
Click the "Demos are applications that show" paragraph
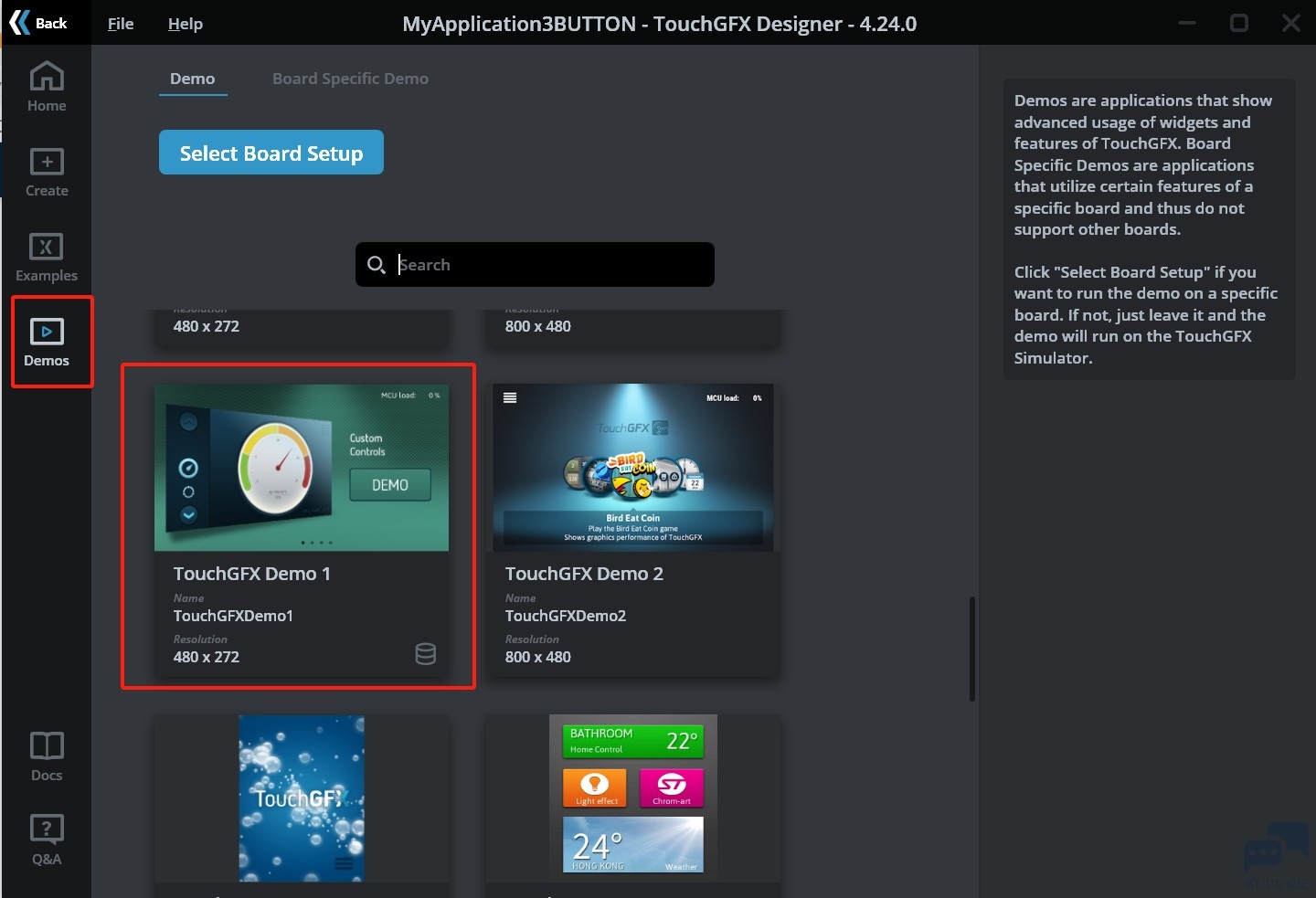(1143, 164)
